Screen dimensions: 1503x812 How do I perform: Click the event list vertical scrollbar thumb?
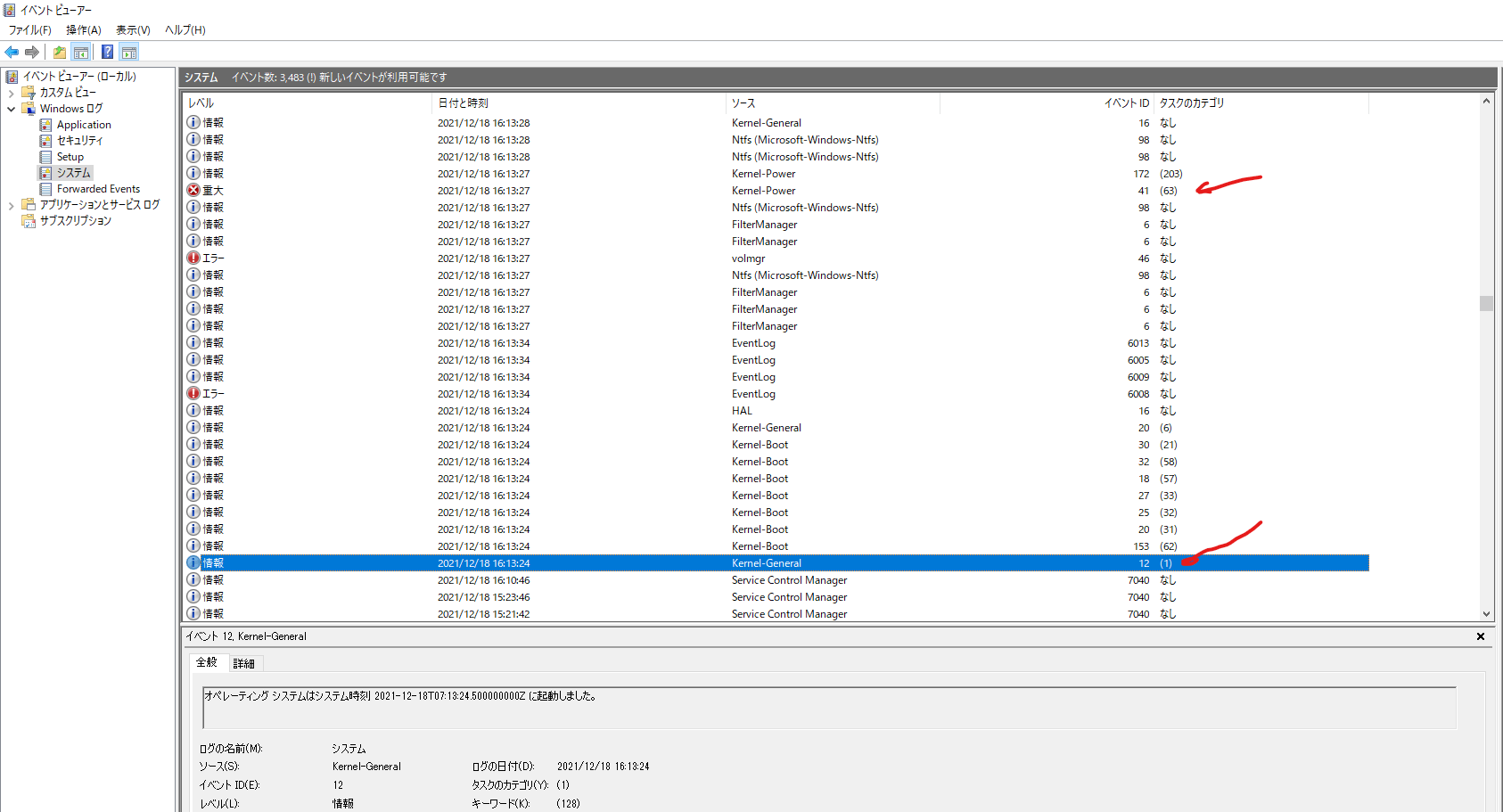click(x=1486, y=304)
